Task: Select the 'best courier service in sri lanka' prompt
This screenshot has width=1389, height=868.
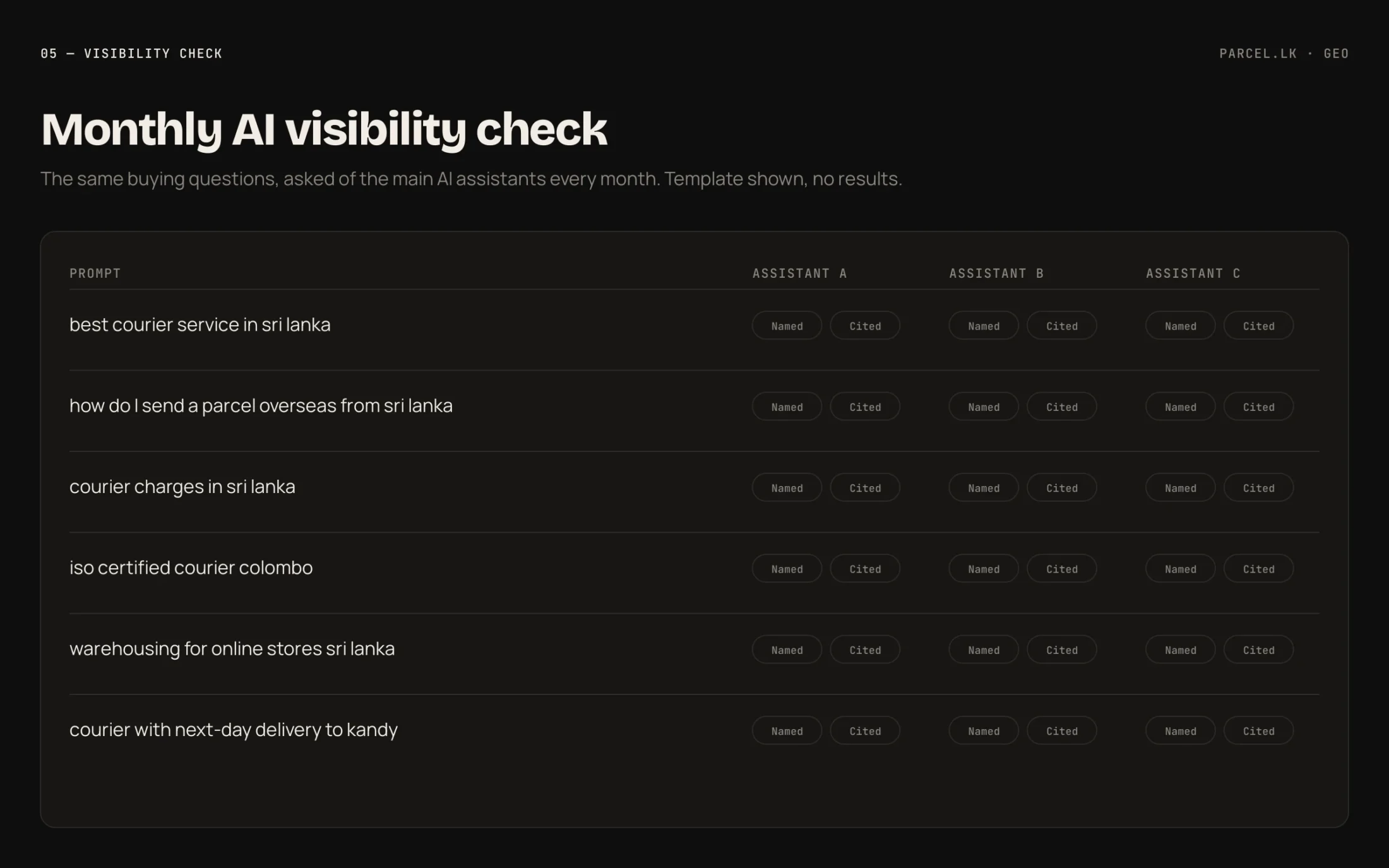Action: click(200, 324)
